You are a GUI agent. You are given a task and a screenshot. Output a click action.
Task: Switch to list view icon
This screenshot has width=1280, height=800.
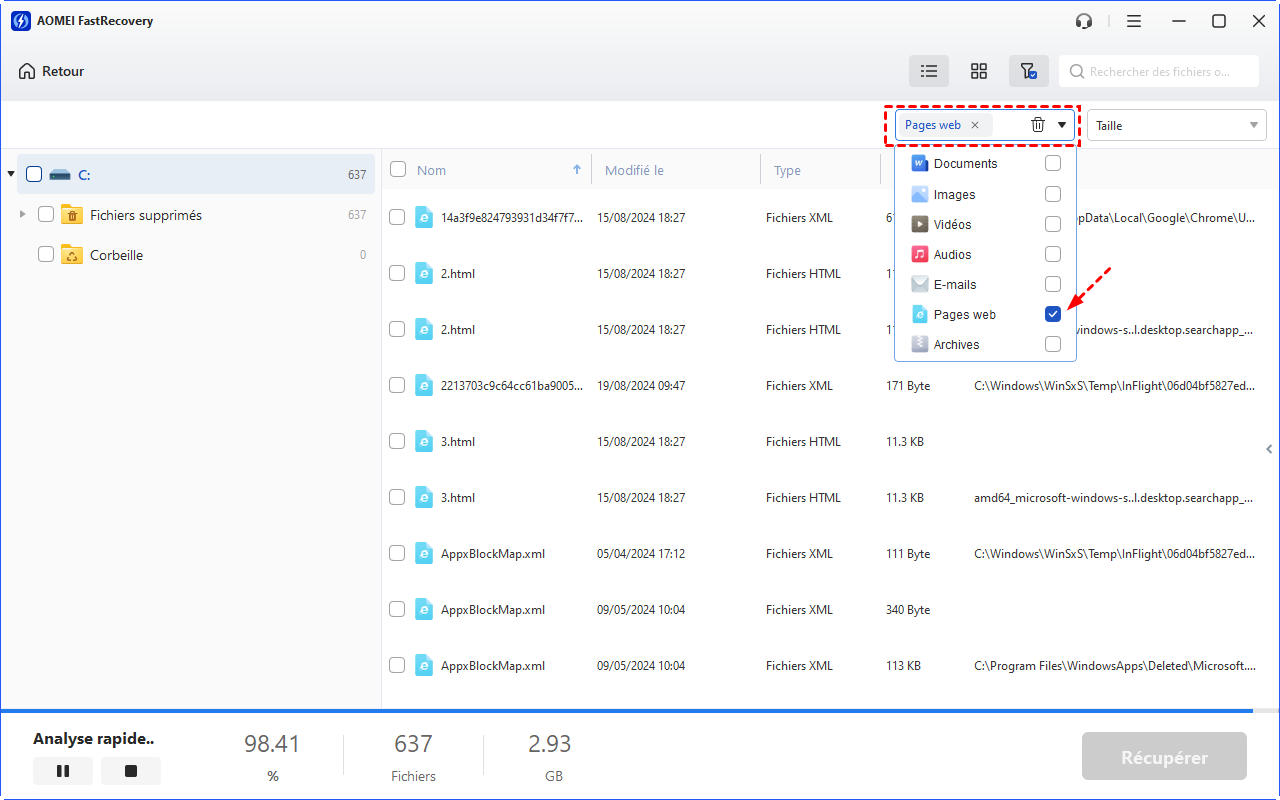929,71
